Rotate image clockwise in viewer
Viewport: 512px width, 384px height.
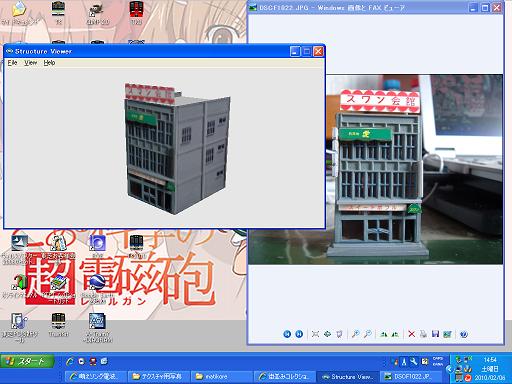(384, 334)
